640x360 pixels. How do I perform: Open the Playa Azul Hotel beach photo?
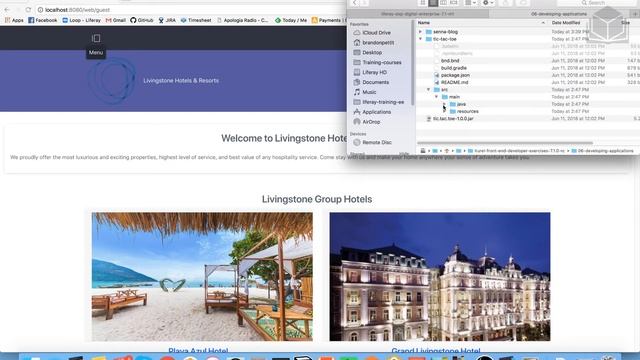[202, 276]
